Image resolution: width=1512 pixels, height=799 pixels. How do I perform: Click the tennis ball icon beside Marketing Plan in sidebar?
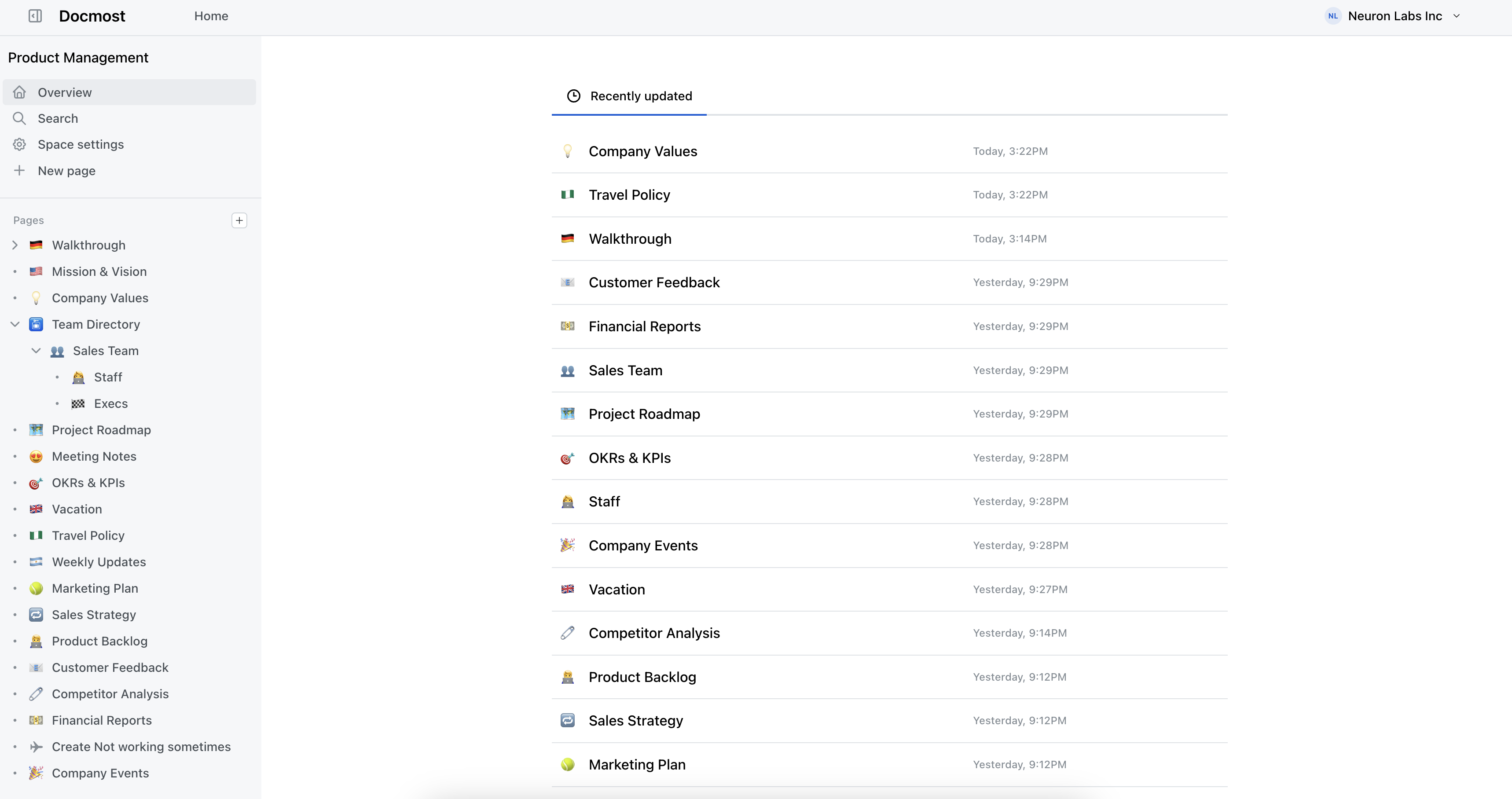point(36,588)
